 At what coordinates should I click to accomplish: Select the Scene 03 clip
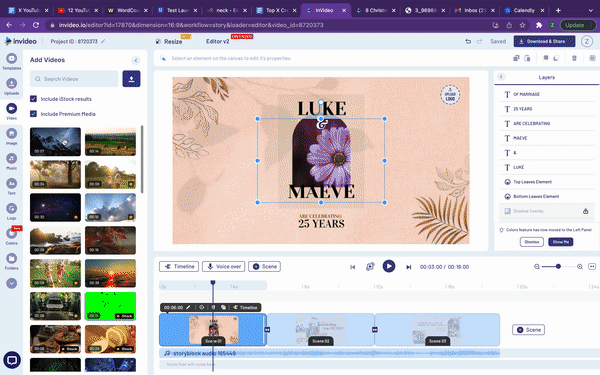coord(437,329)
